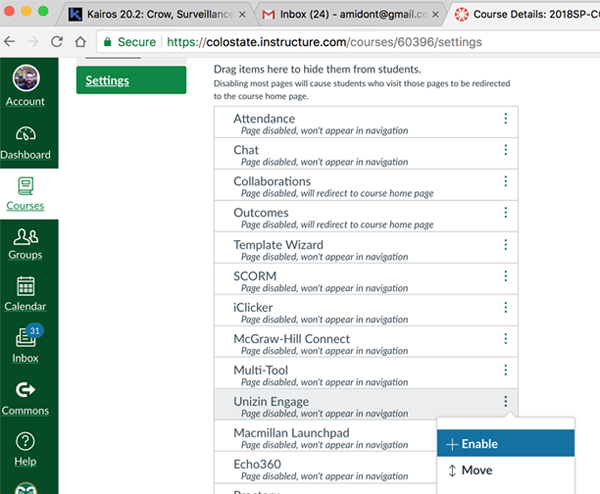Image resolution: width=600 pixels, height=494 pixels.
Task: Open the Settings course navigation link
Action: (x=131, y=80)
